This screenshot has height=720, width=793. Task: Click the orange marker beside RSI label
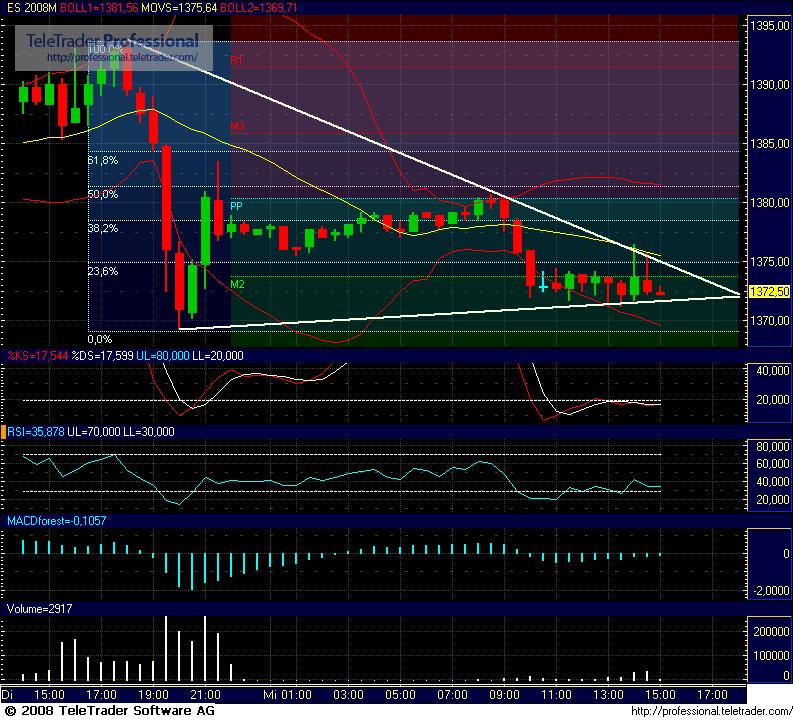tap(3, 432)
